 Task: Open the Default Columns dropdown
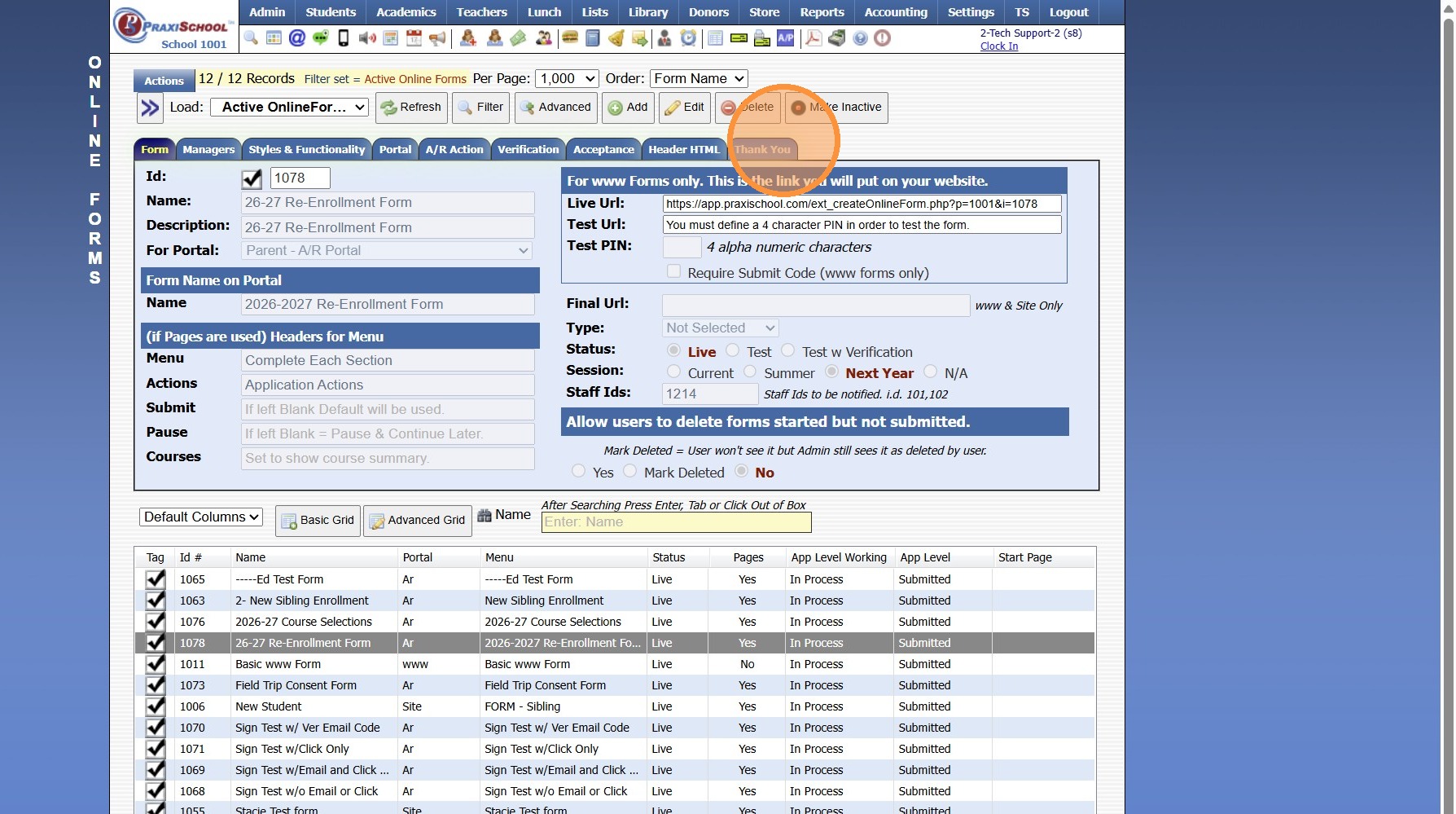click(x=201, y=517)
